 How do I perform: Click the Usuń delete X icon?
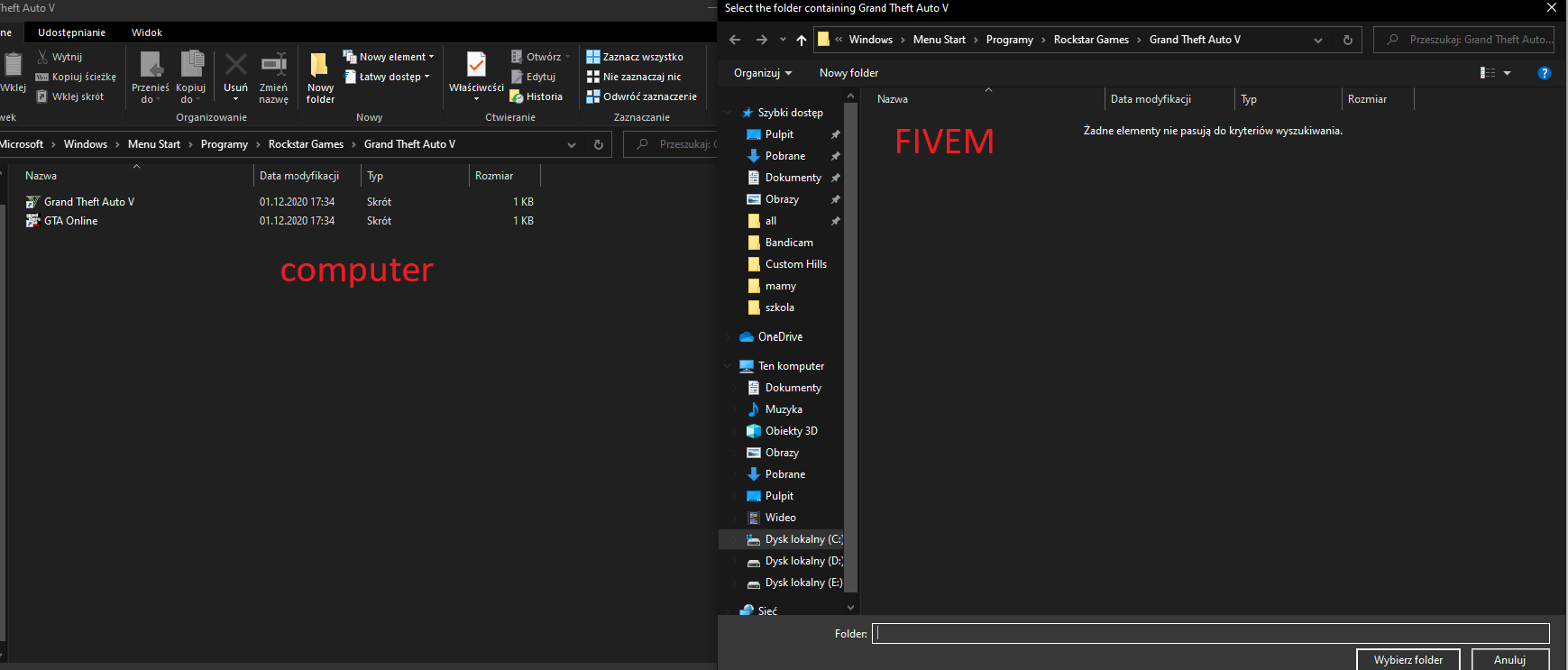(x=235, y=64)
